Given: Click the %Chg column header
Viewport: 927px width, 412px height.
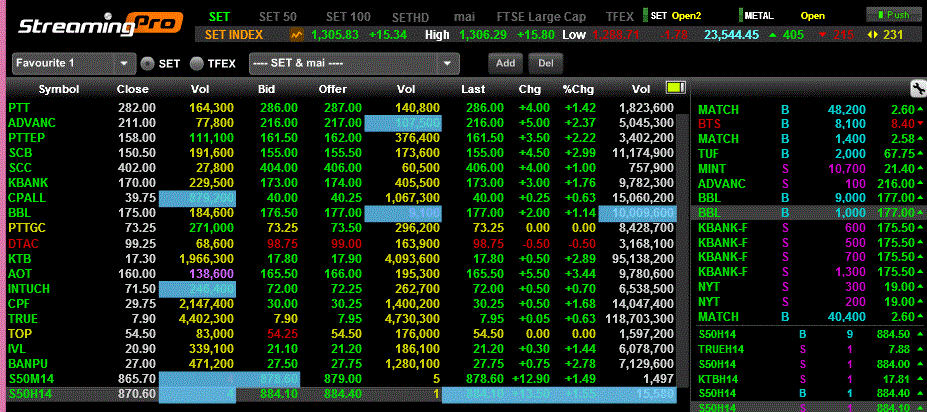Looking at the screenshot, I should point(578,90).
